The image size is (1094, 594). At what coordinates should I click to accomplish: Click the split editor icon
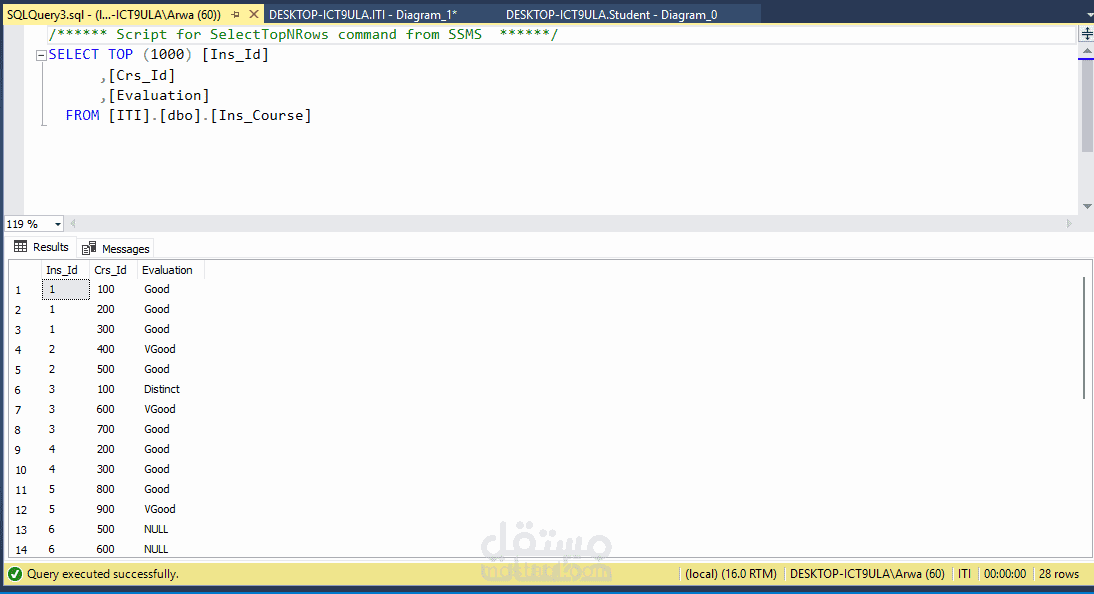(1086, 34)
